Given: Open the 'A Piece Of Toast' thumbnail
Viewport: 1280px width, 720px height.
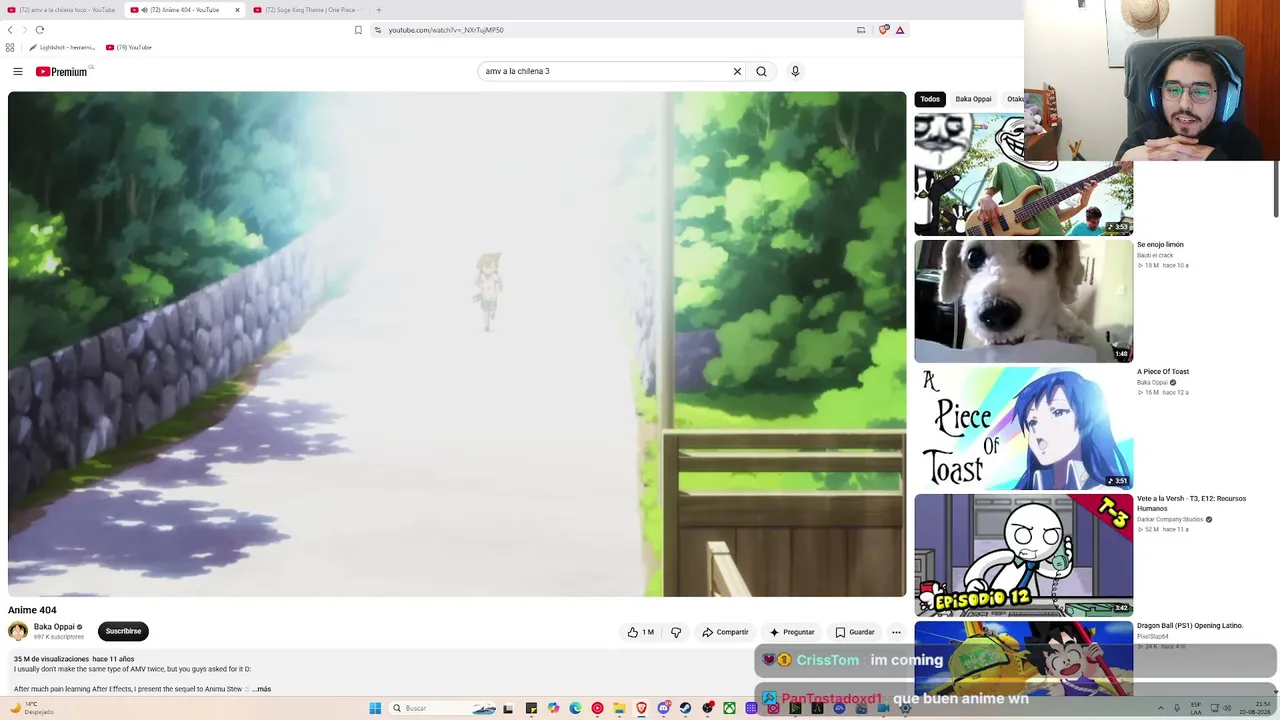Looking at the screenshot, I should [x=1023, y=428].
